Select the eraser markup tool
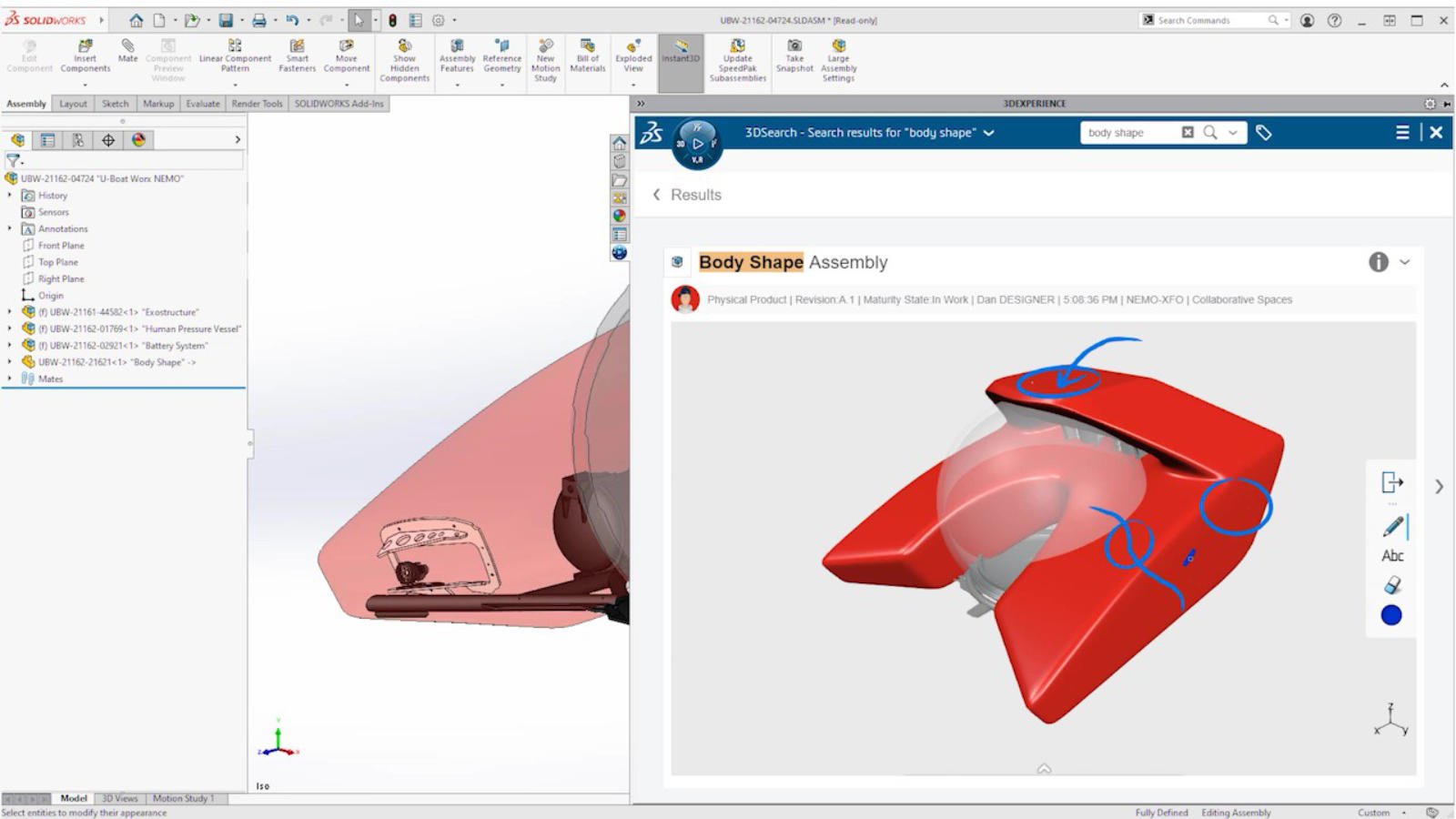Viewport: 1456px width, 819px height. (1392, 585)
